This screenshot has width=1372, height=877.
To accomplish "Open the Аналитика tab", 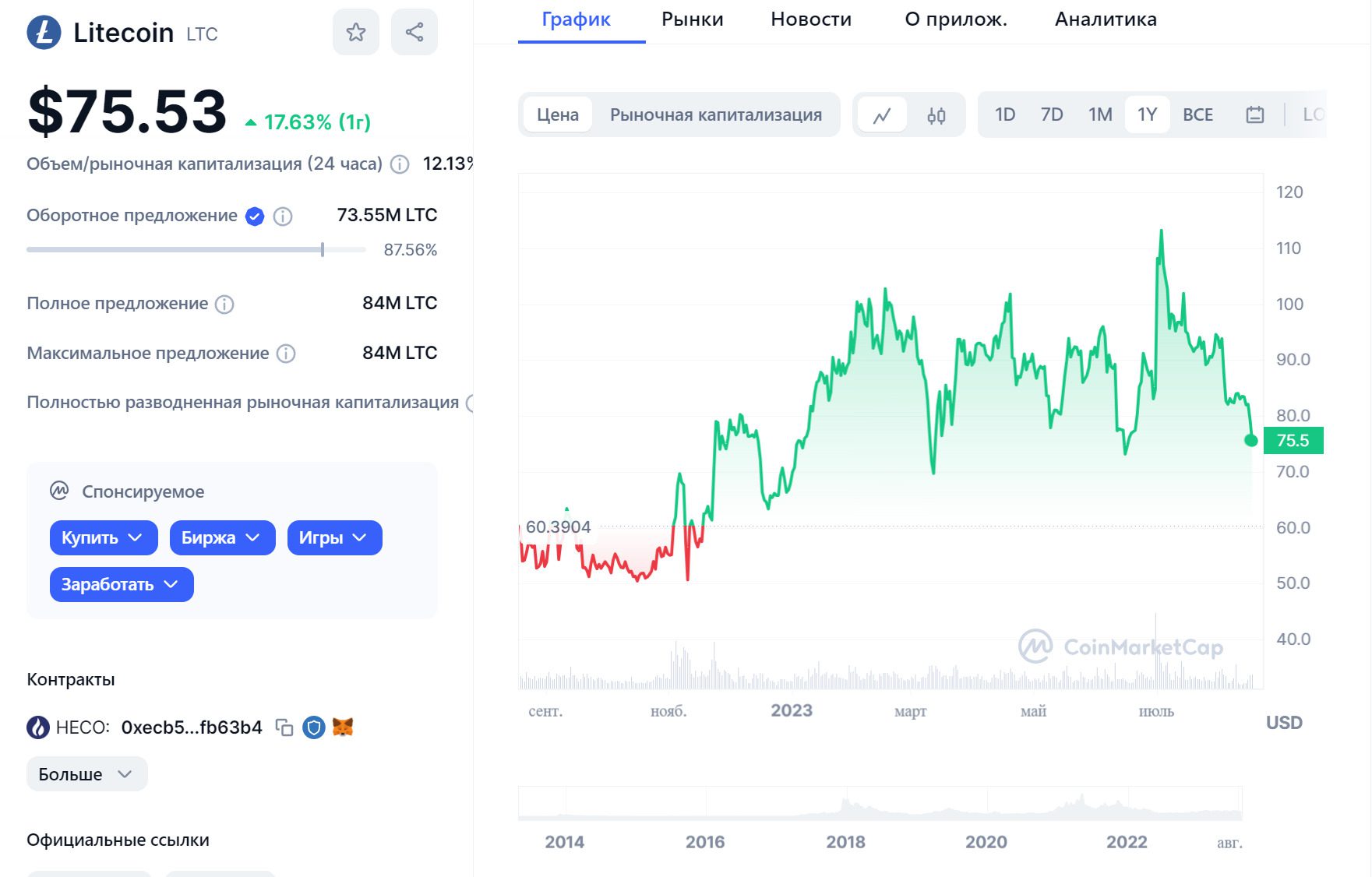I will tap(1106, 20).
